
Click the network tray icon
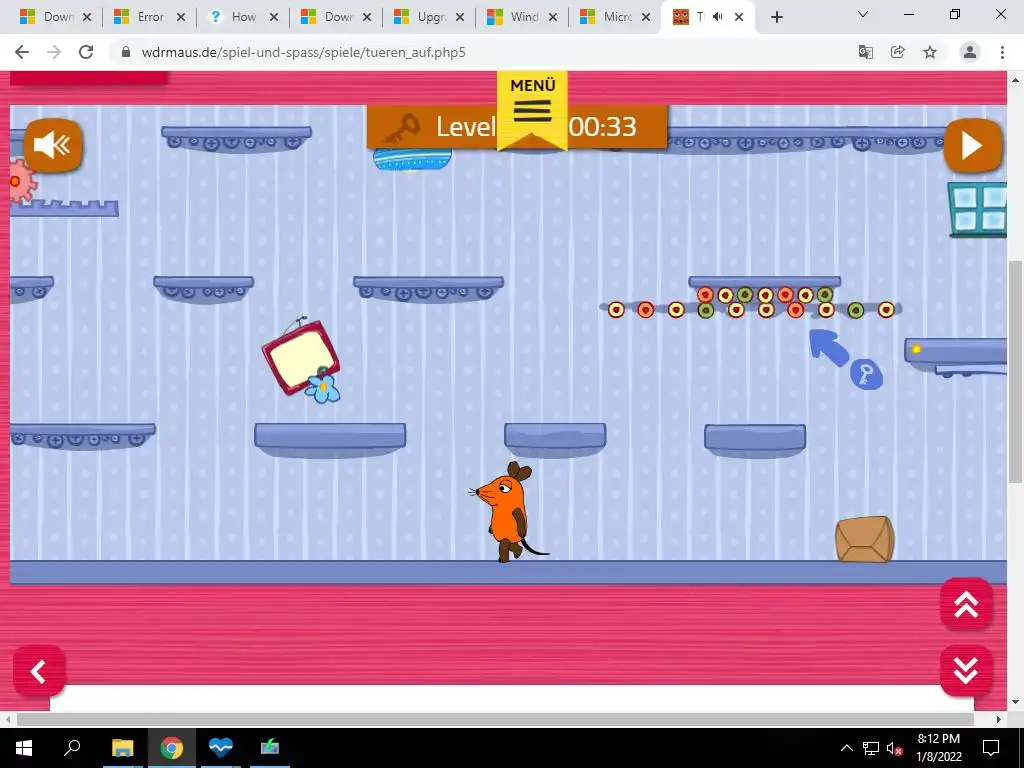pos(871,748)
